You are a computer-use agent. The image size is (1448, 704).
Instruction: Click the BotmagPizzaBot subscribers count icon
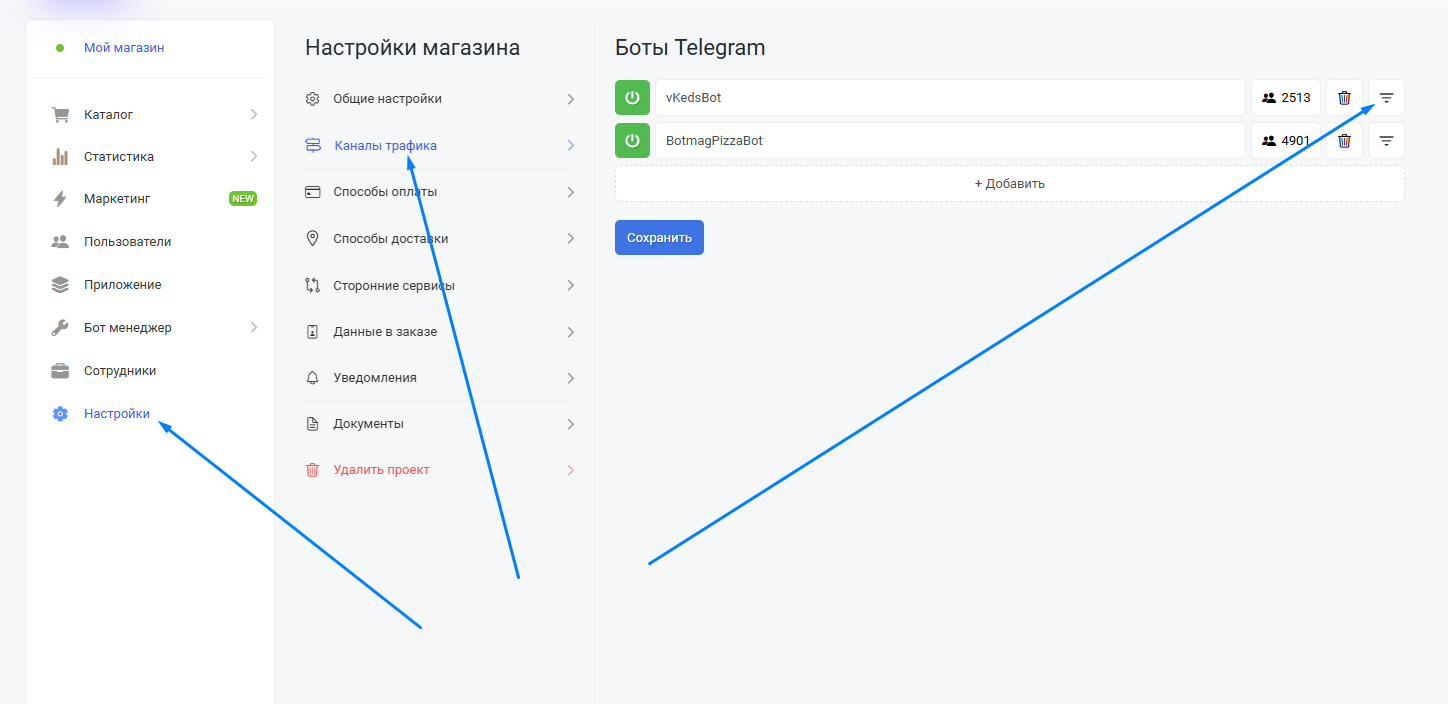[1269, 141]
